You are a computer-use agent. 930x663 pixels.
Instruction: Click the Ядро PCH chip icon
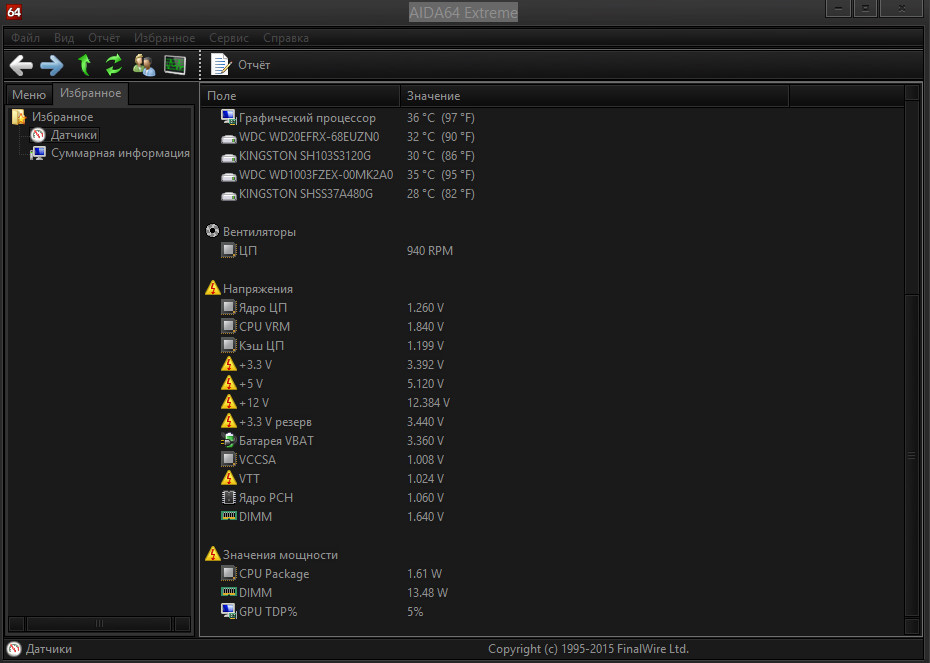point(228,498)
